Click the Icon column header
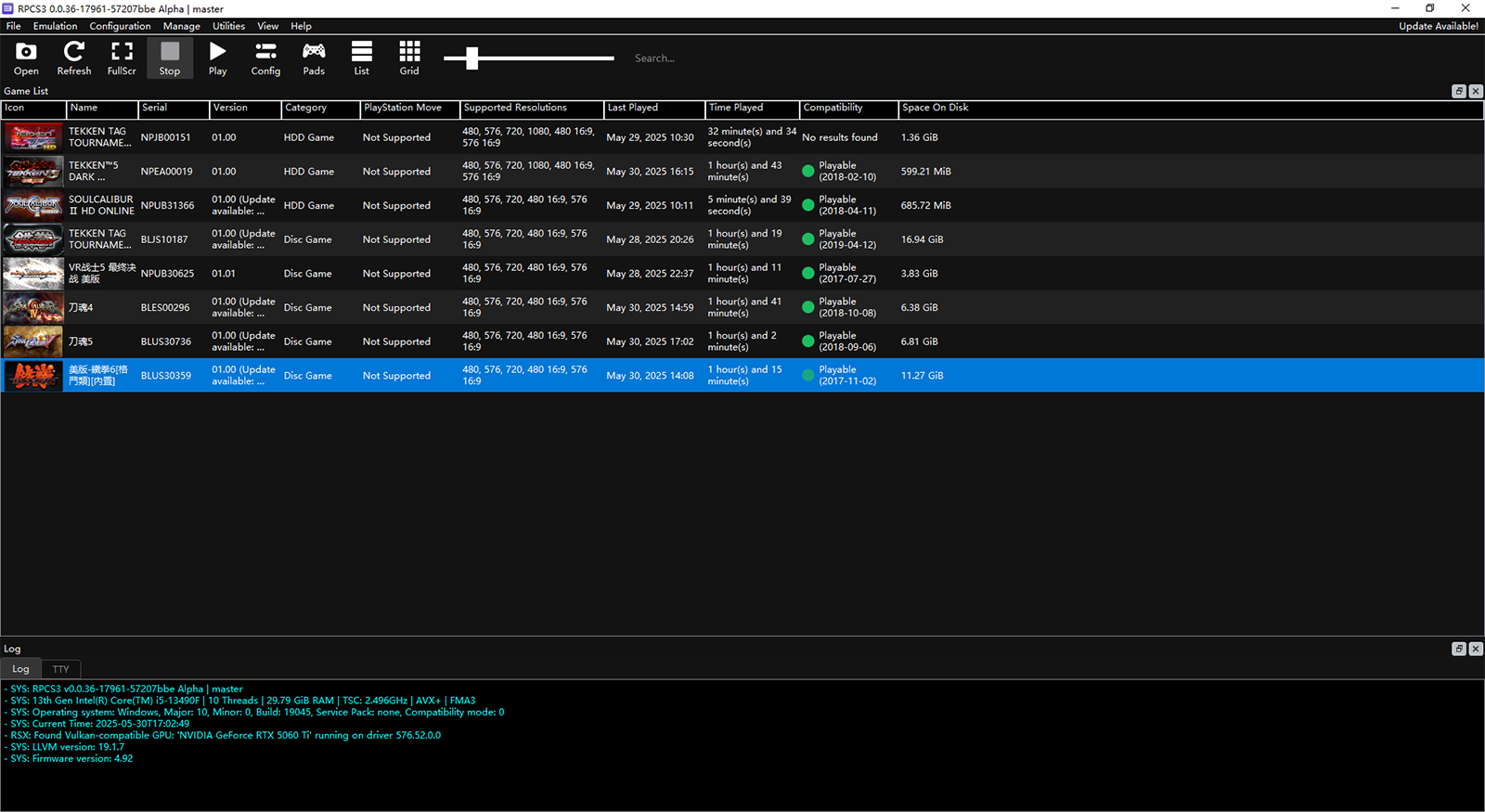This screenshot has height=812, width=1485. click(x=33, y=109)
